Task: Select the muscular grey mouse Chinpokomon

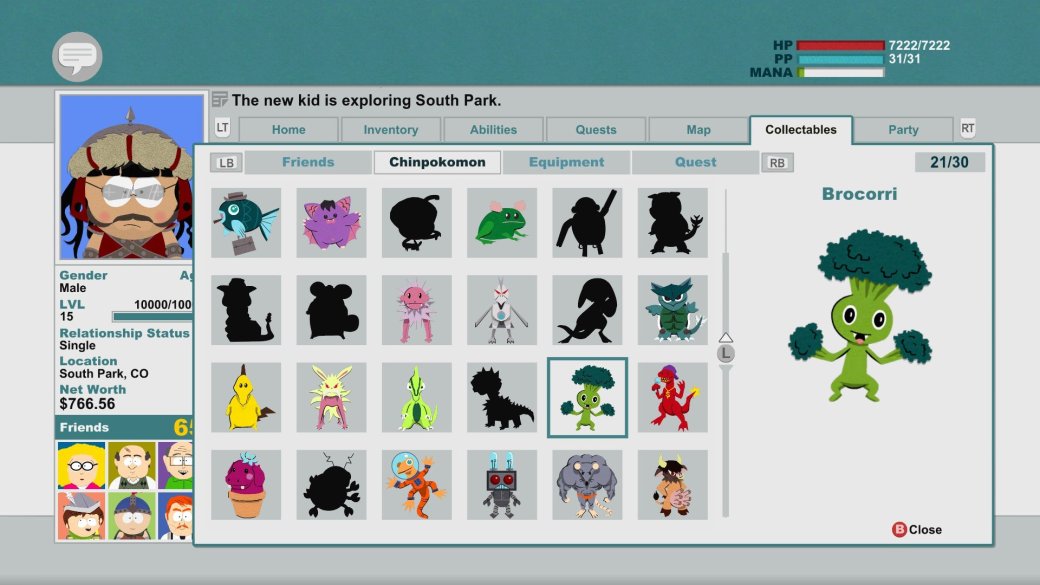Action: [587, 485]
